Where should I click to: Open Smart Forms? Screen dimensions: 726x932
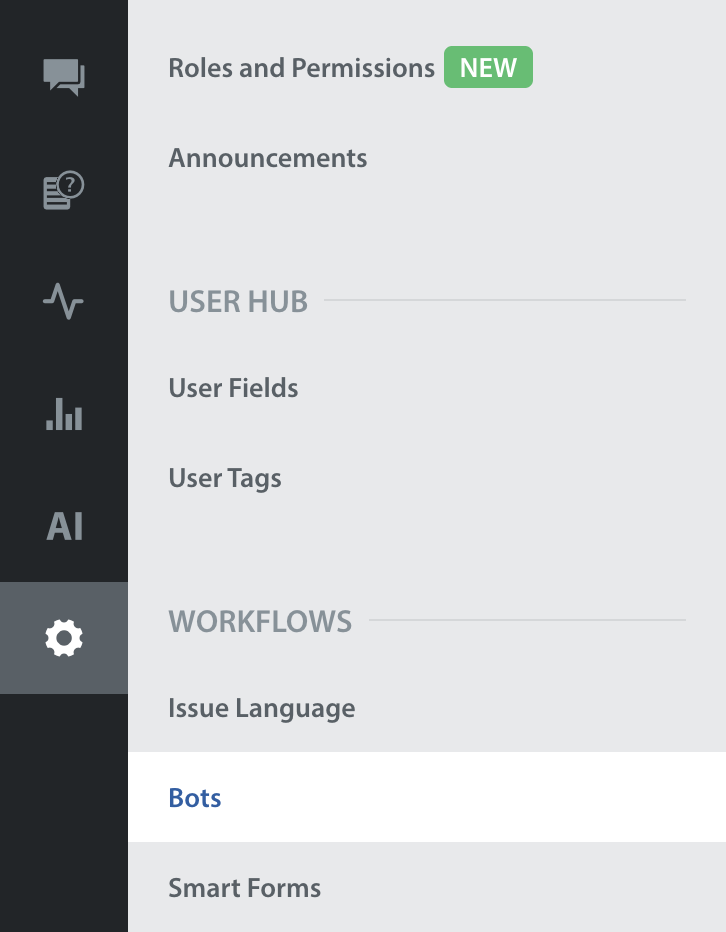[244, 888]
